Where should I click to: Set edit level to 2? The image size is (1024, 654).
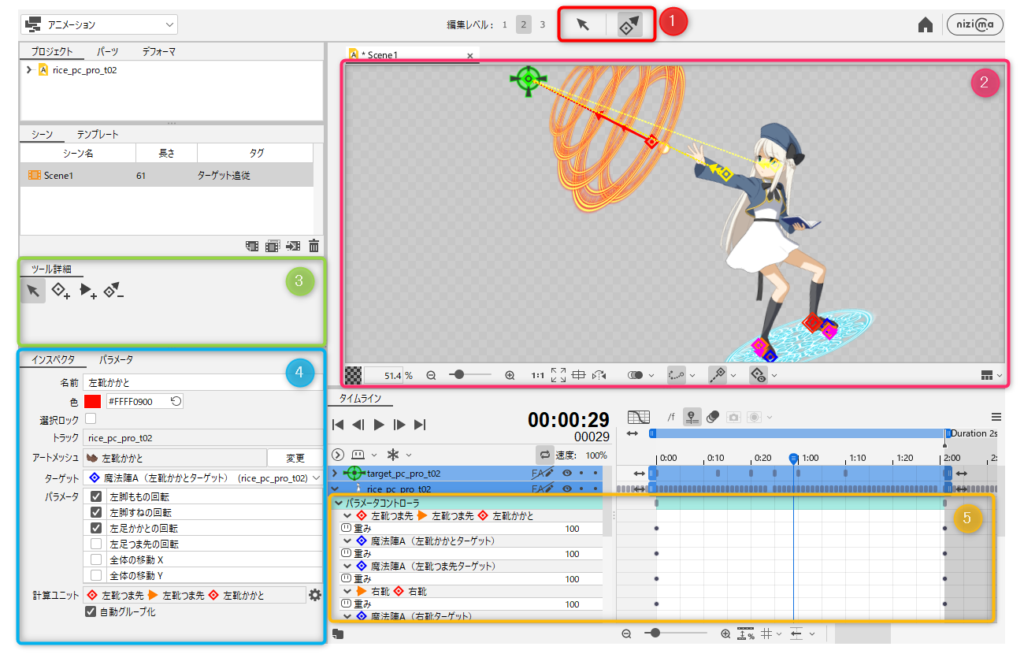523,25
